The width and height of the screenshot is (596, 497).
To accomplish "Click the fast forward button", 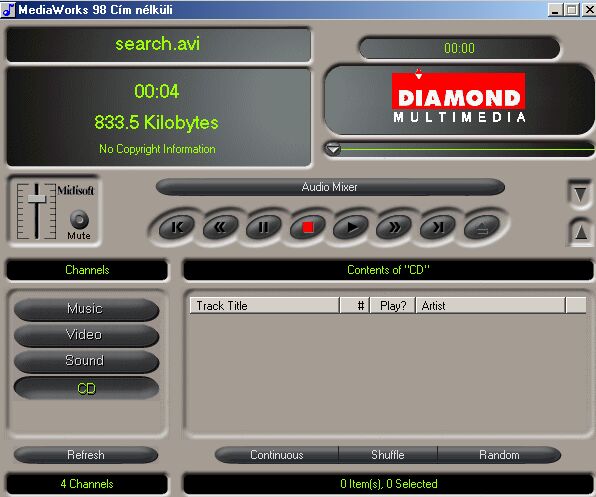I will [394, 227].
